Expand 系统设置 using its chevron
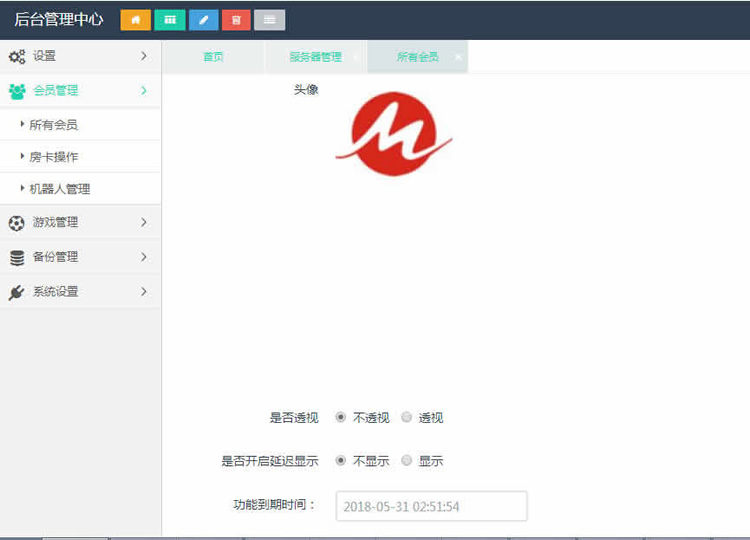 144,292
